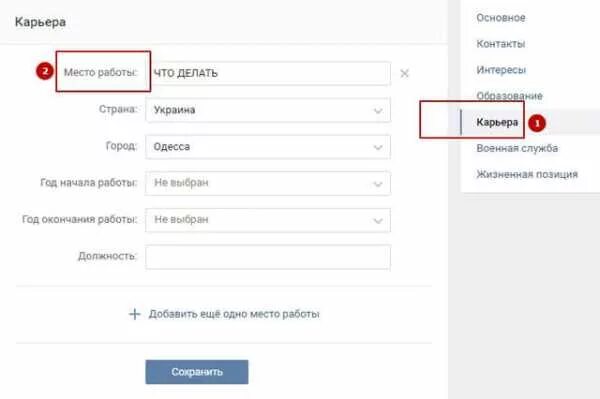600x399 pixels.
Task: Expand the Город dropdown arrow
Action: tap(378, 148)
